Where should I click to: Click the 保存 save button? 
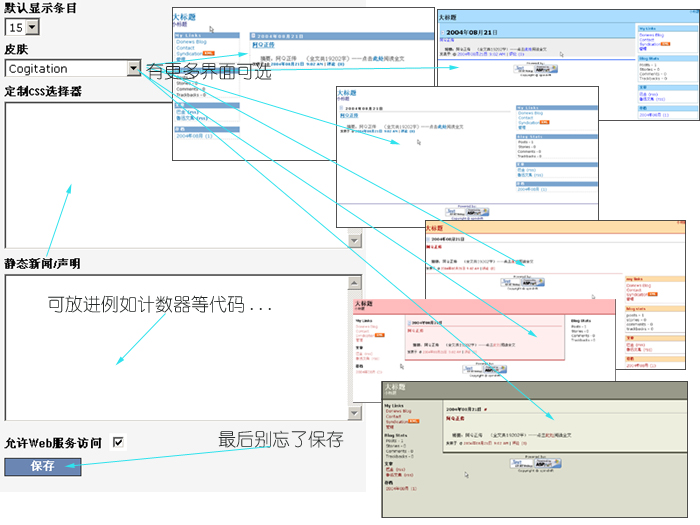[43, 466]
